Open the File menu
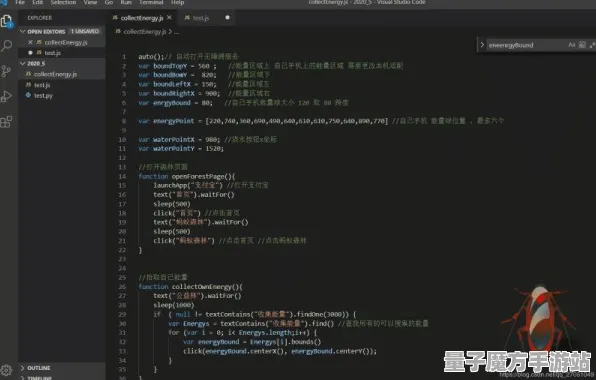This screenshot has height=380, width=596. pos(20,2)
